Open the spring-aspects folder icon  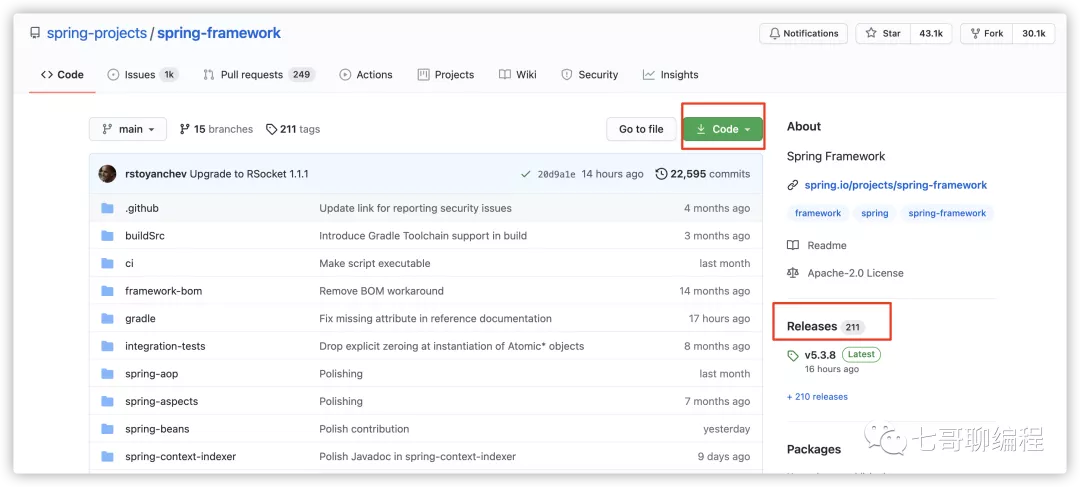click(x=107, y=401)
